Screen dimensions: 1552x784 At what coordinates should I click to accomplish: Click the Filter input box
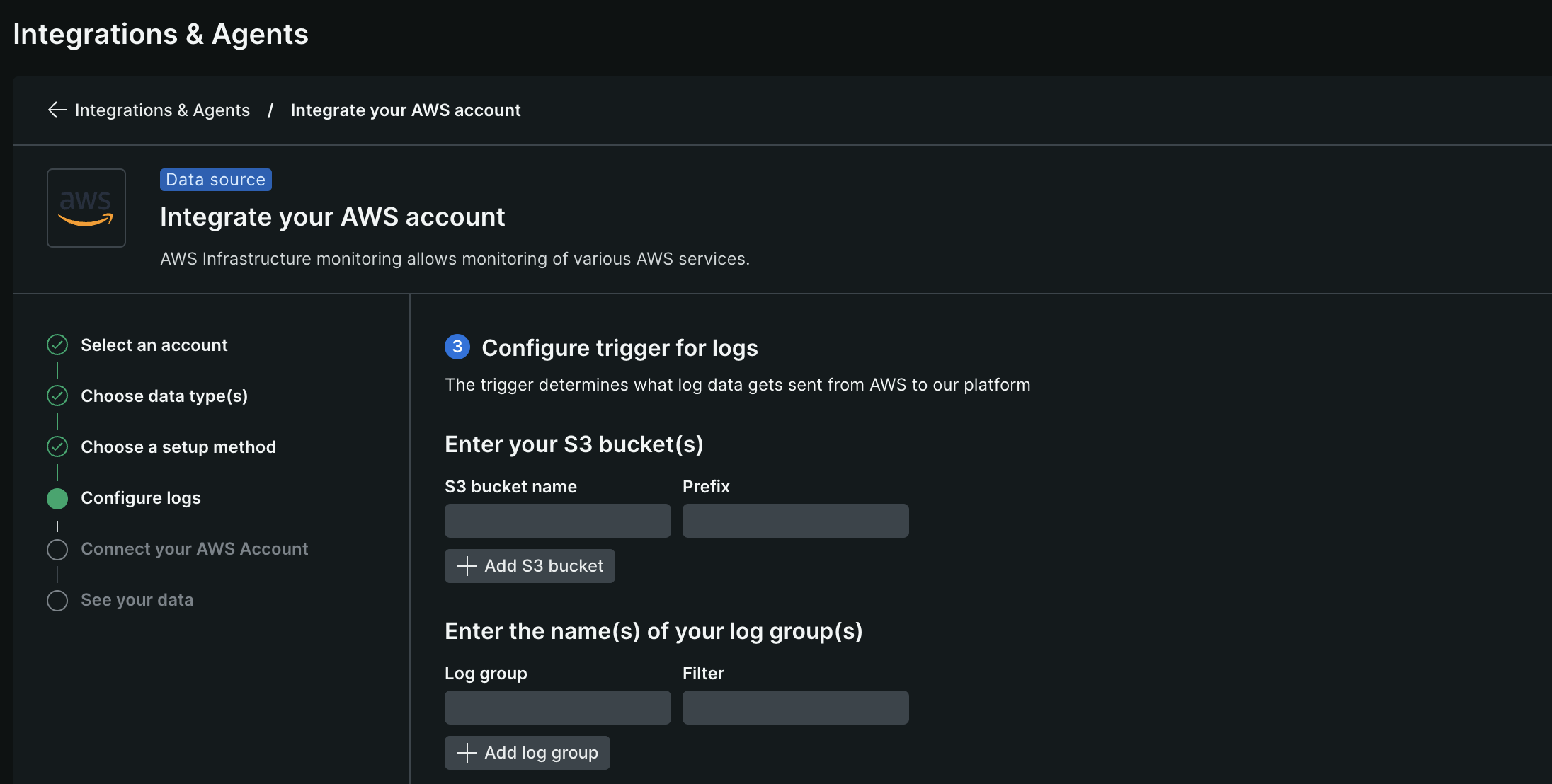click(x=796, y=708)
